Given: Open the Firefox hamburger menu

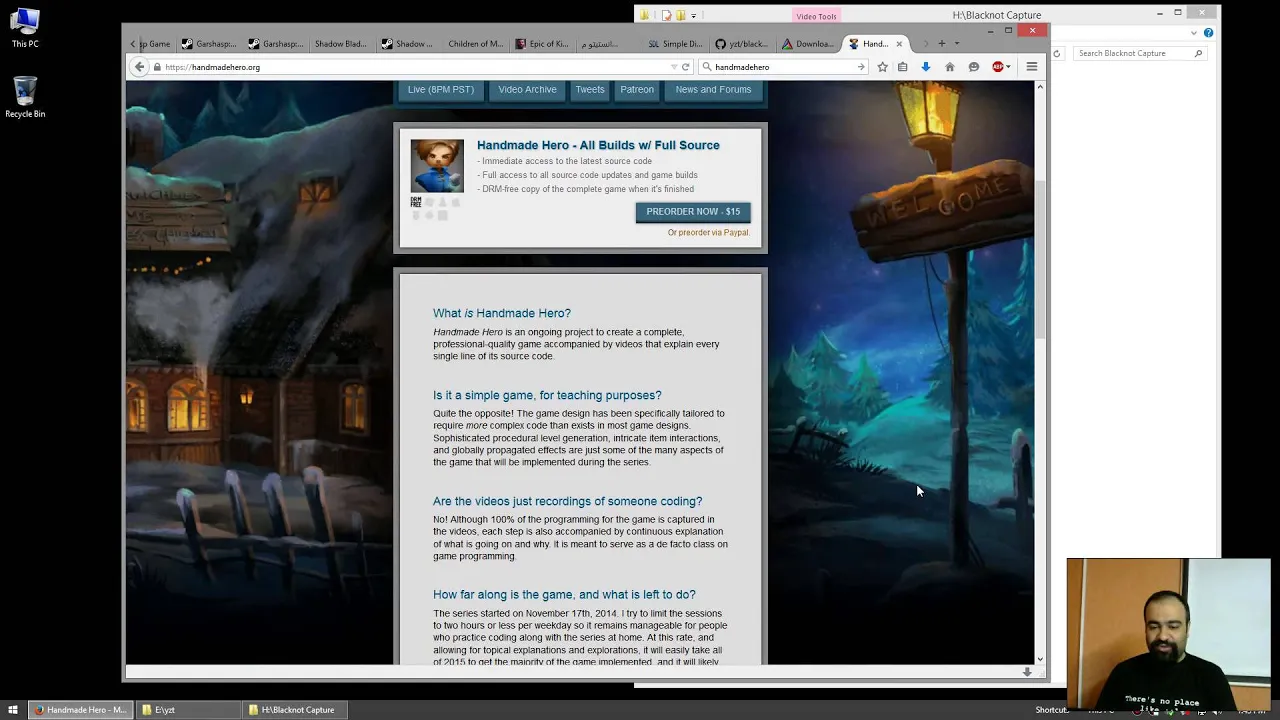Looking at the screenshot, I should [1032, 67].
